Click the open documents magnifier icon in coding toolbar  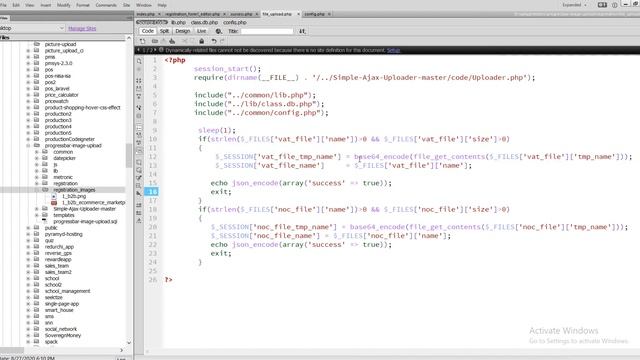(139, 61)
